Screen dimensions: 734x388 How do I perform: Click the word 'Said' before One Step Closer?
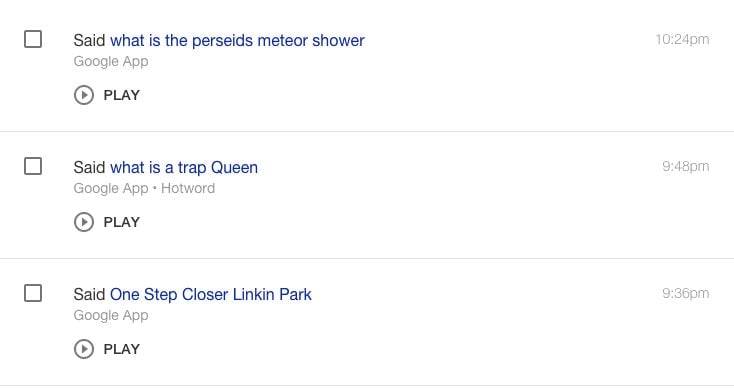(89, 294)
